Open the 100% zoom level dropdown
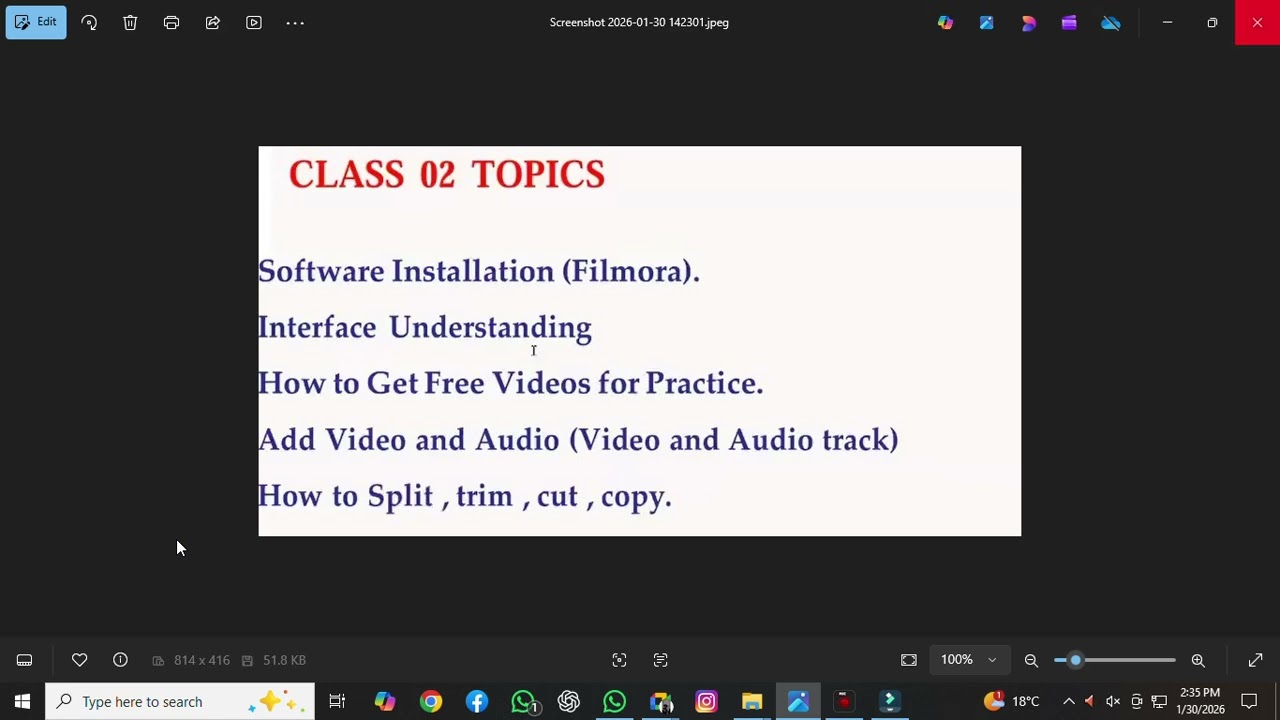This screenshot has height=720, width=1280. tap(968, 660)
